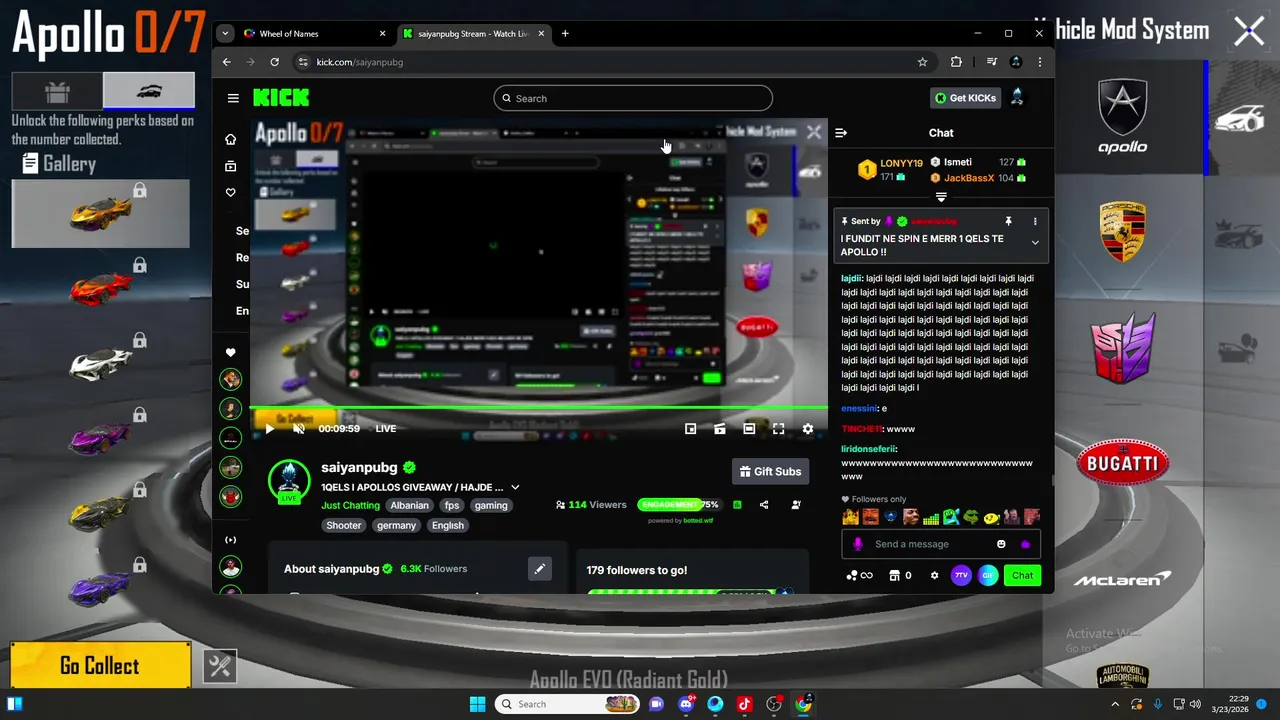Select the red Apollo car thumbnail
The width and height of the screenshot is (1280, 720).
(x=100, y=288)
